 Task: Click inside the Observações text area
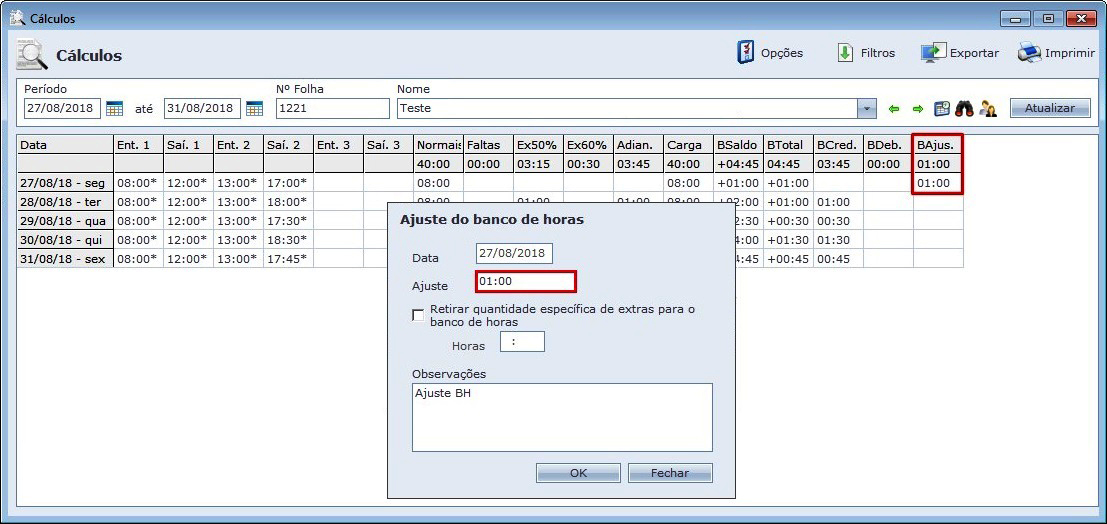(562, 417)
